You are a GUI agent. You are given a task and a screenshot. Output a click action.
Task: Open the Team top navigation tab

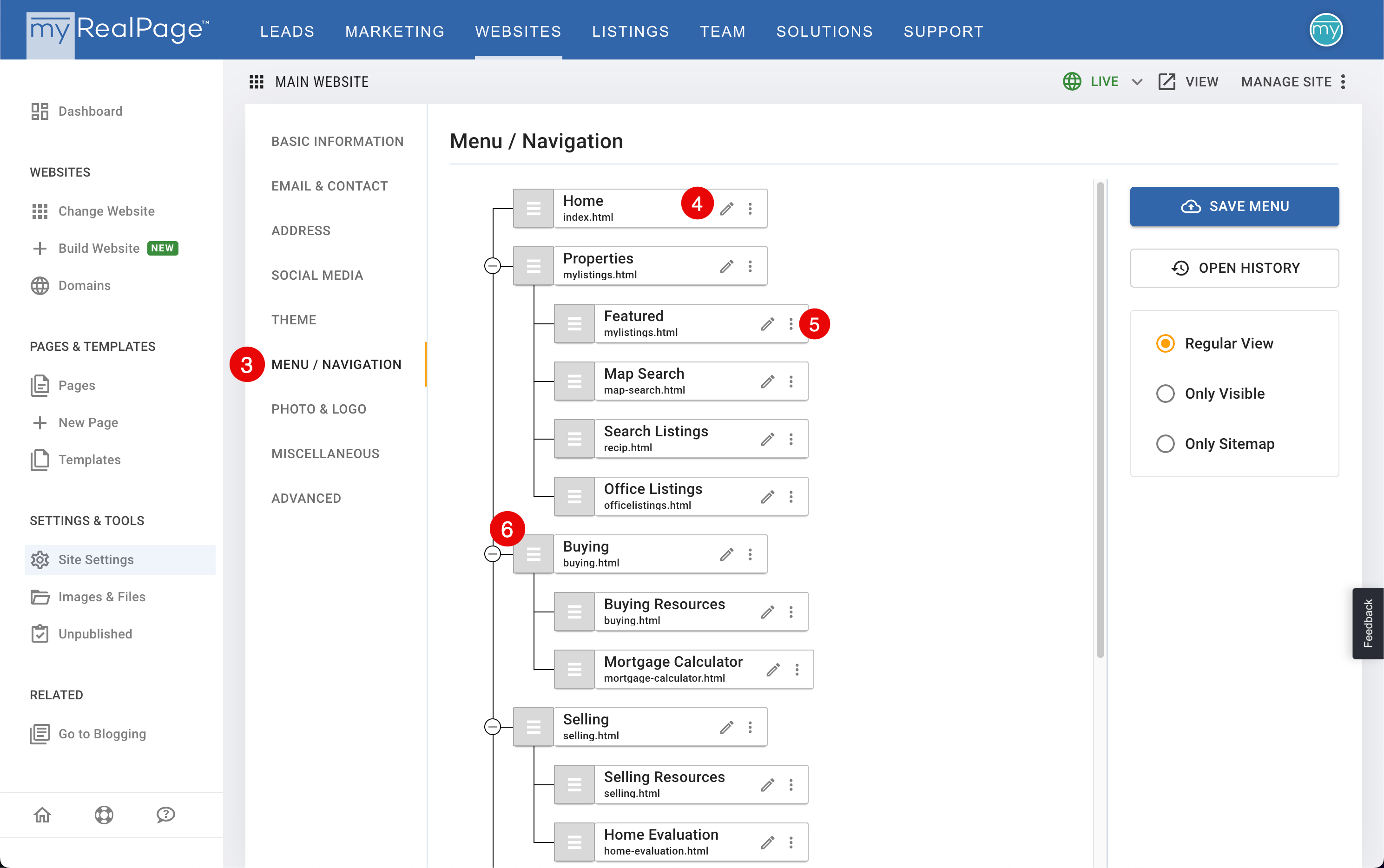(723, 32)
